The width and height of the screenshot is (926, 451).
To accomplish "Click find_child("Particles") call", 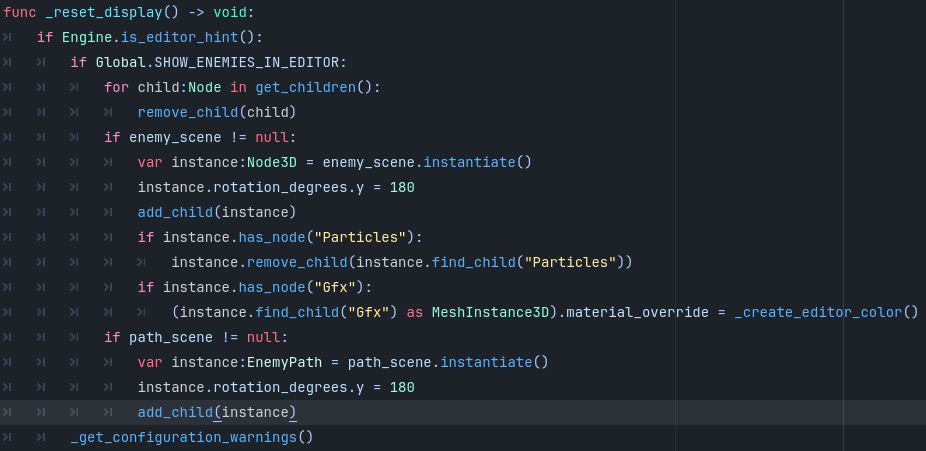I will click(x=528, y=262).
